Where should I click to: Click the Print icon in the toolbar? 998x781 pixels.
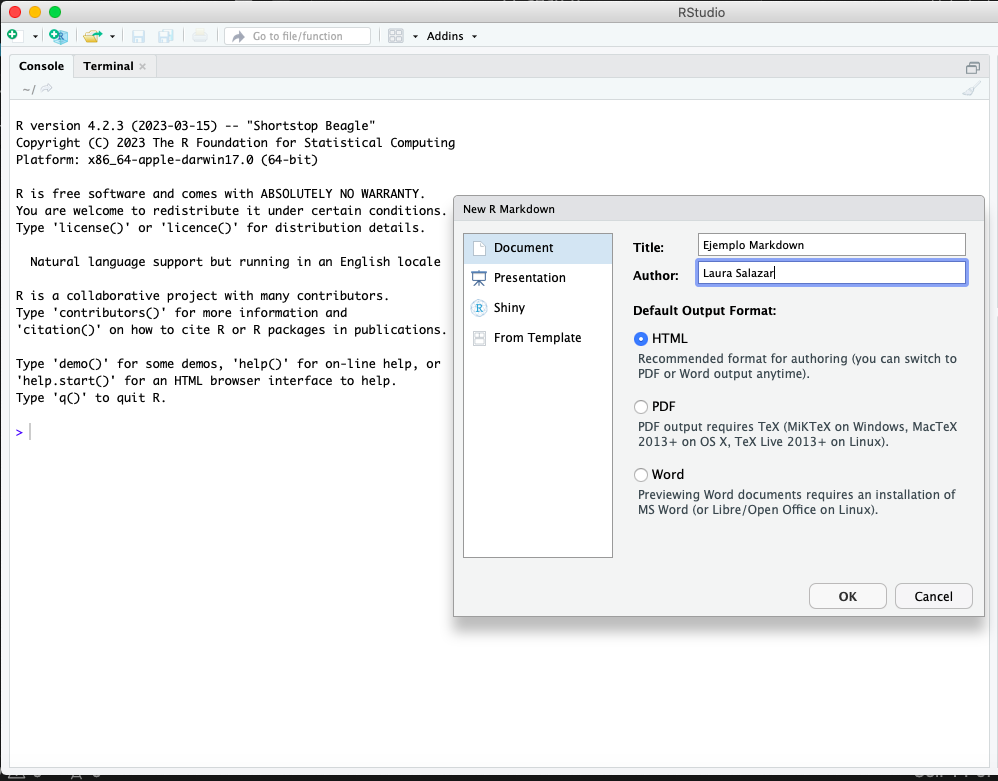point(199,35)
